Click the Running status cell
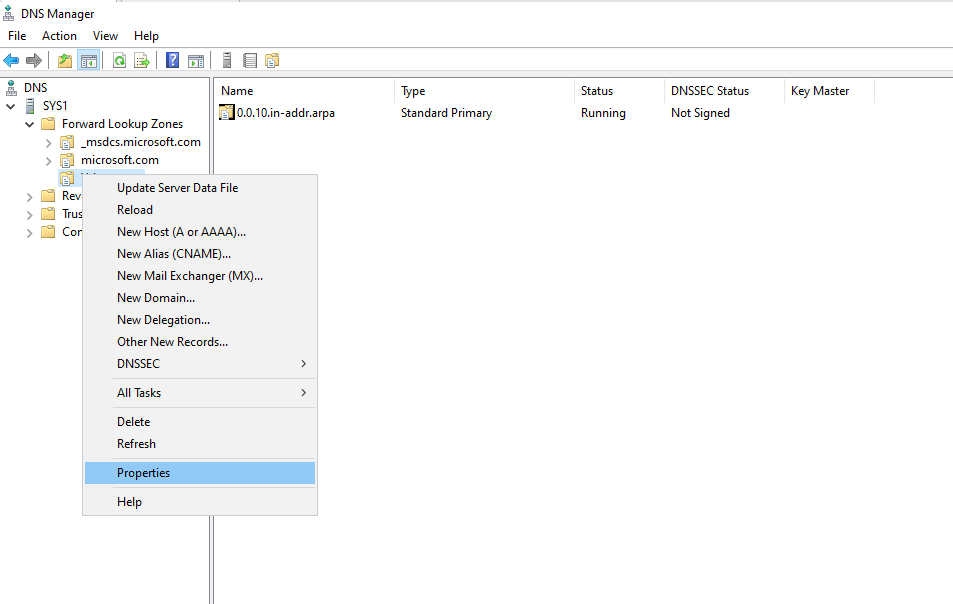Viewport: 953px width, 604px height. (603, 113)
